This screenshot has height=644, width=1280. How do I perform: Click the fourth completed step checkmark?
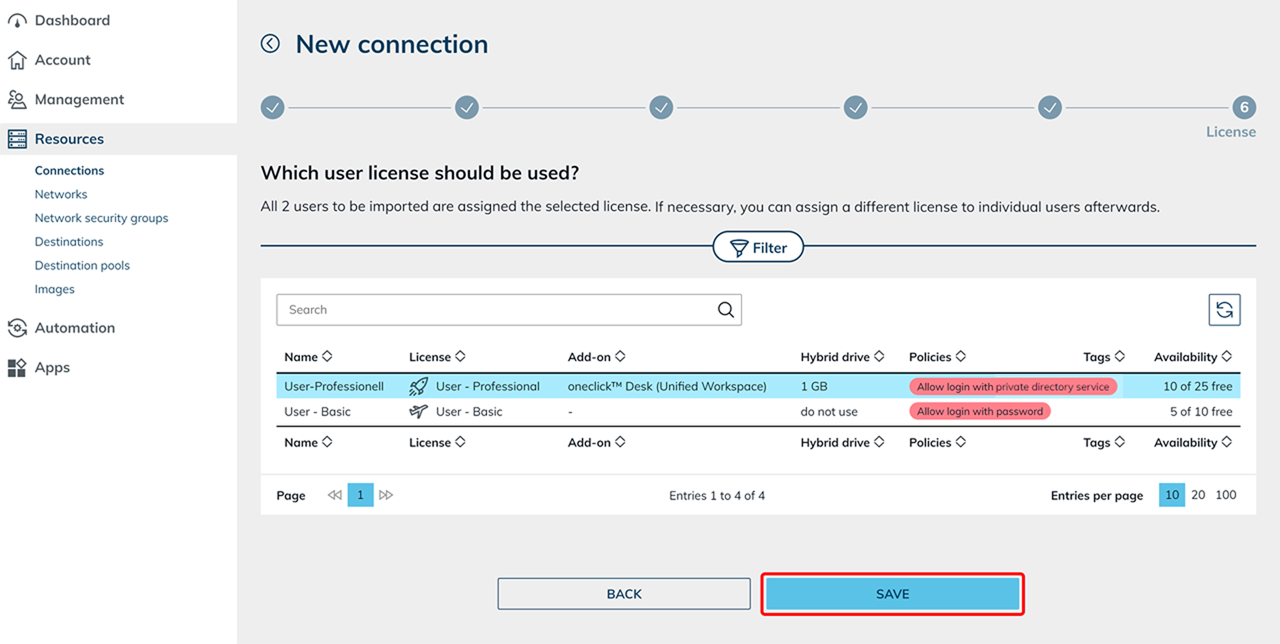[855, 107]
